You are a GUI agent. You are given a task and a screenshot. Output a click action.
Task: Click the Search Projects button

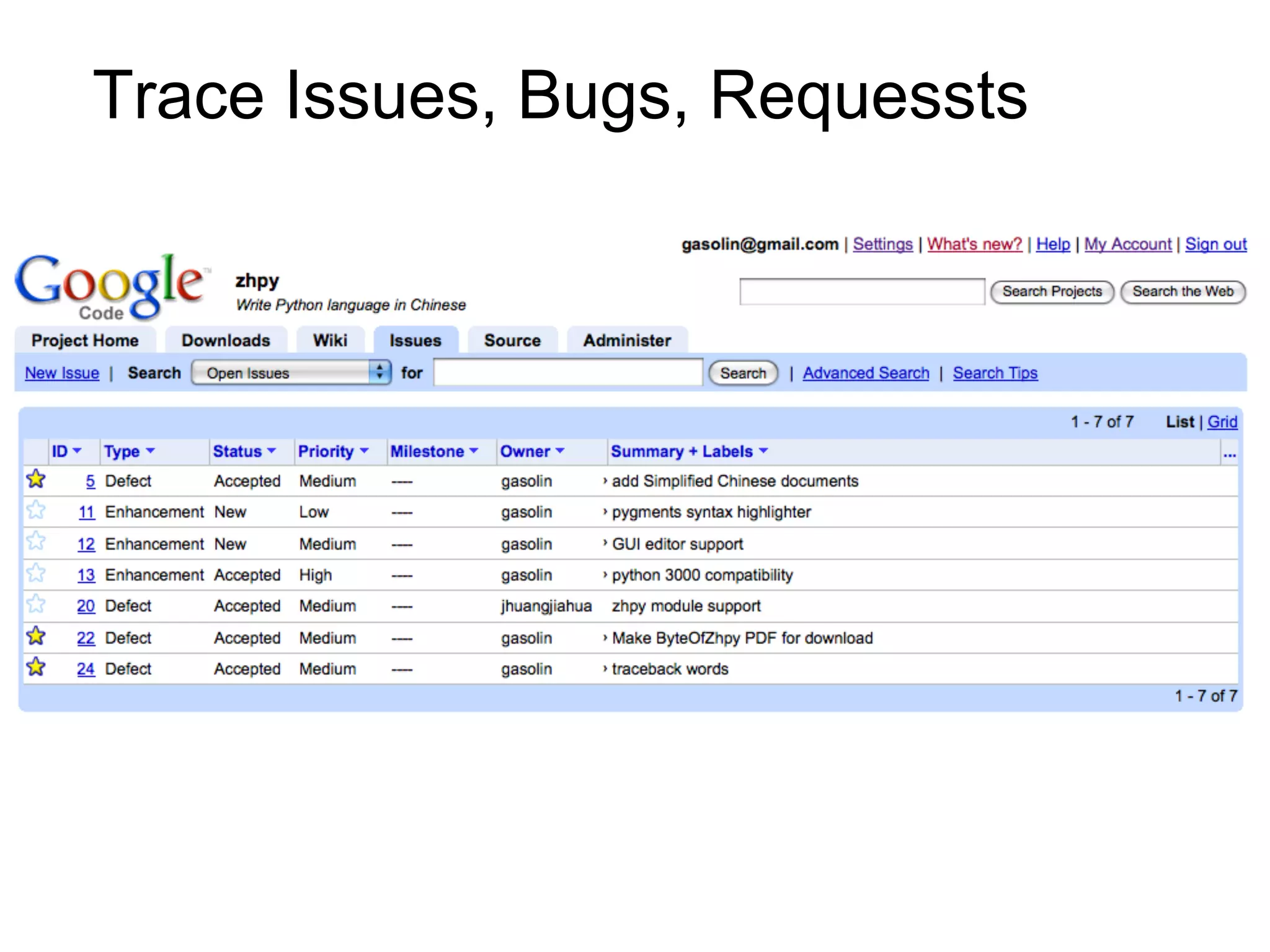coord(1052,292)
